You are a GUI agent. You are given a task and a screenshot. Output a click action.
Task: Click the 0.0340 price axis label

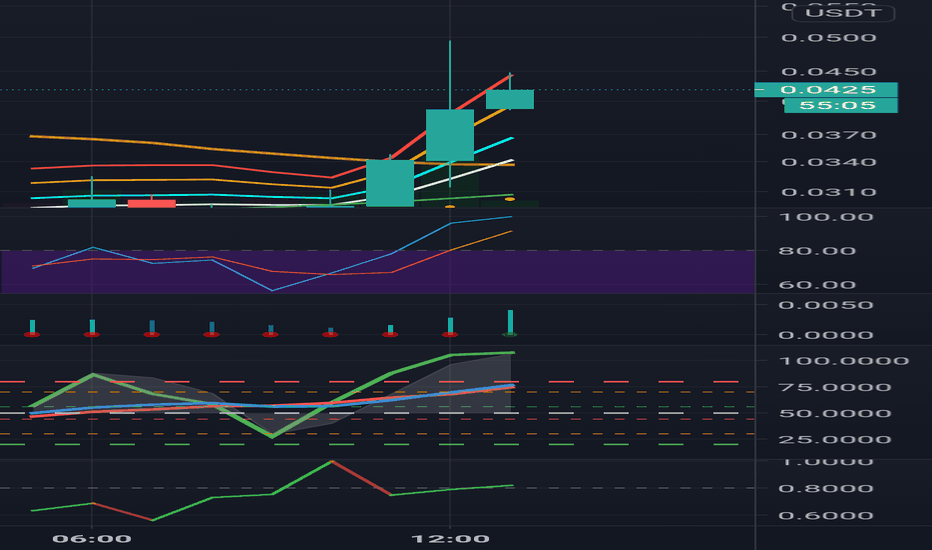pos(829,162)
